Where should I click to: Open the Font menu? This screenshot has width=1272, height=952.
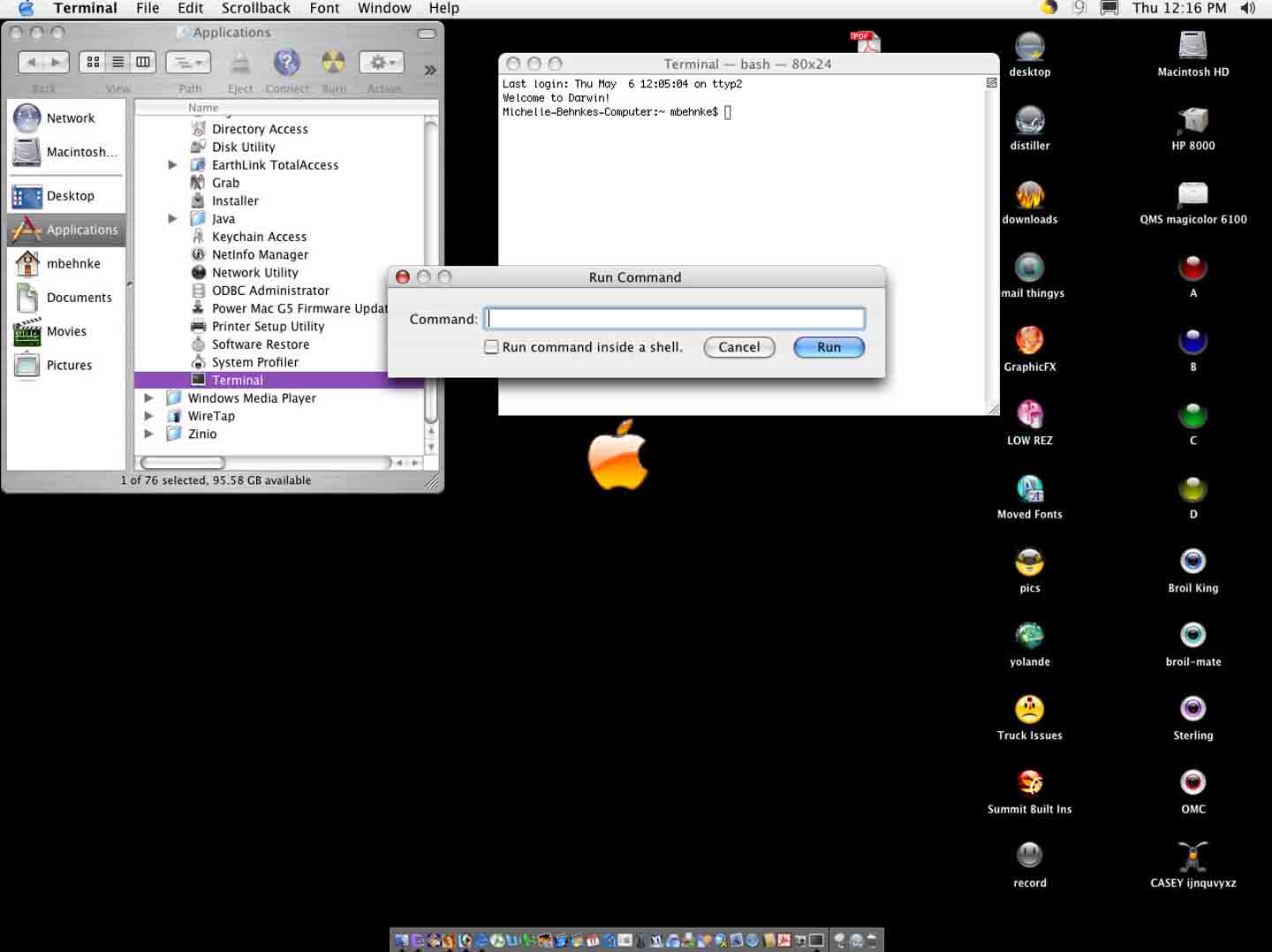[324, 8]
